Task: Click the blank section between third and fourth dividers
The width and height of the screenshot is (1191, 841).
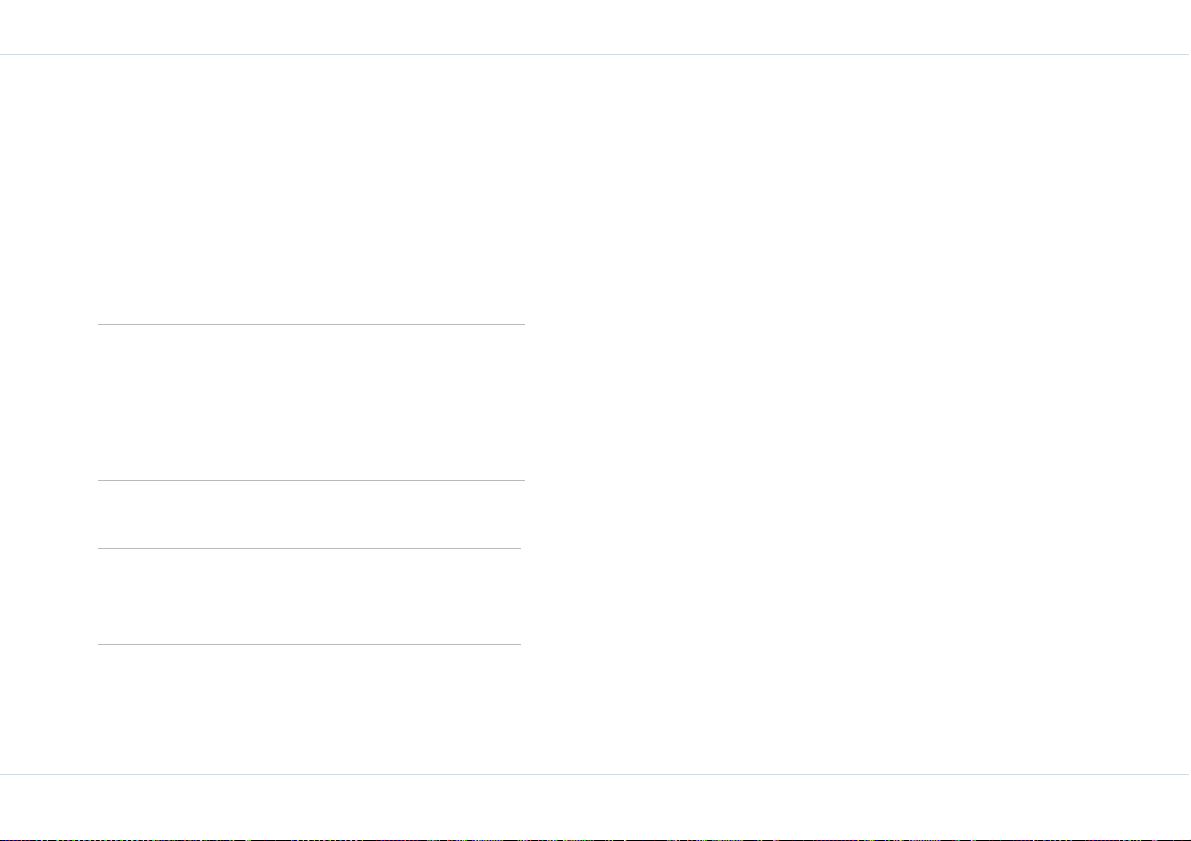Action: tap(309, 596)
